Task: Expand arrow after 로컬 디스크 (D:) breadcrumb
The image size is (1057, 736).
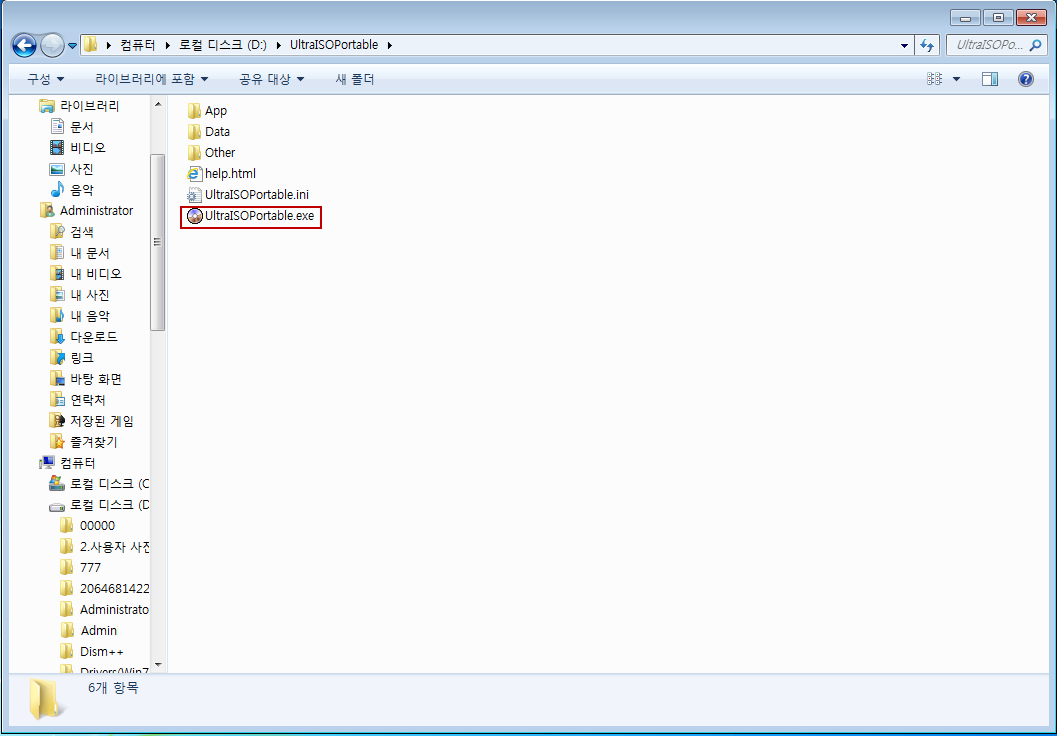Action: 278,45
